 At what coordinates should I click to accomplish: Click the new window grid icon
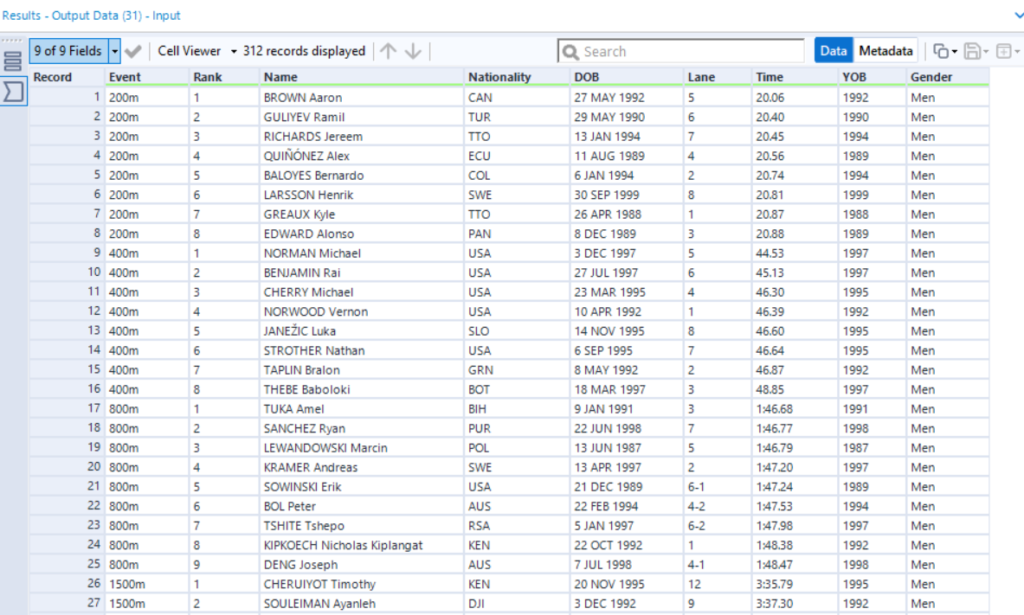pyautogui.click(x=1004, y=51)
